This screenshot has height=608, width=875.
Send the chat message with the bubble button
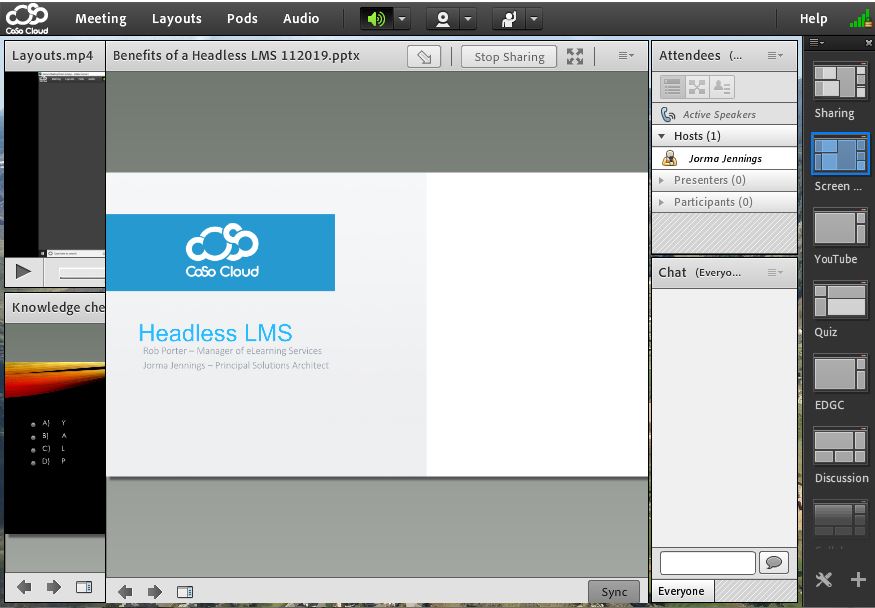773,562
